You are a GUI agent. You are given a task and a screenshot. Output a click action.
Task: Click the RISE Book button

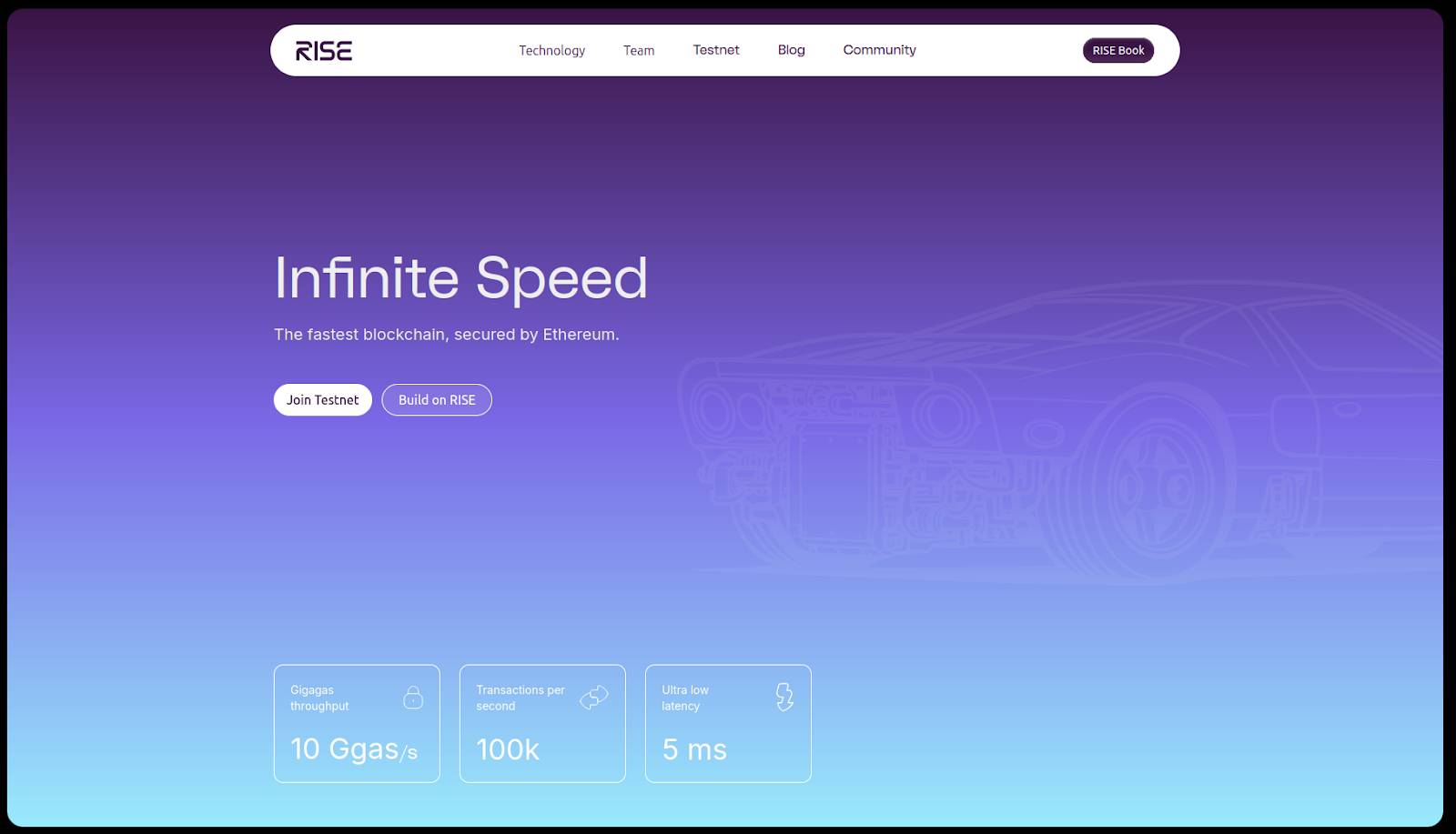[x=1118, y=51]
